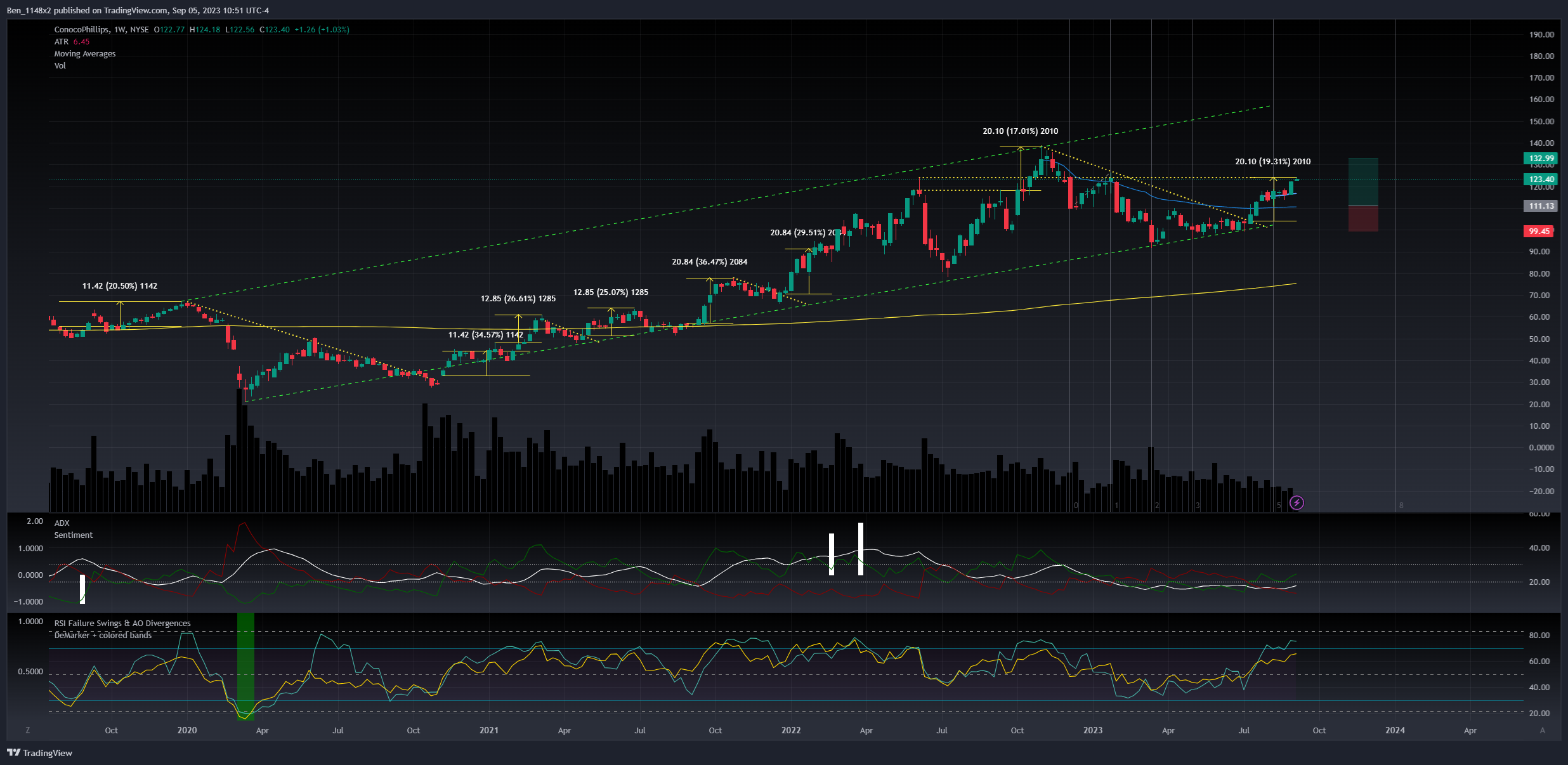Click the 2.00 label in ADX pane
The image size is (1568, 765).
pos(35,521)
